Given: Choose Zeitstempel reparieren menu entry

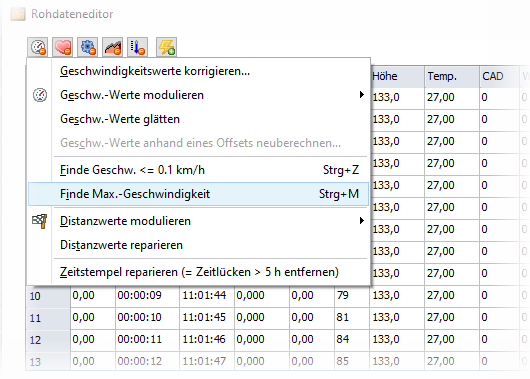Looking at the screenshot, I should [198, 272].
